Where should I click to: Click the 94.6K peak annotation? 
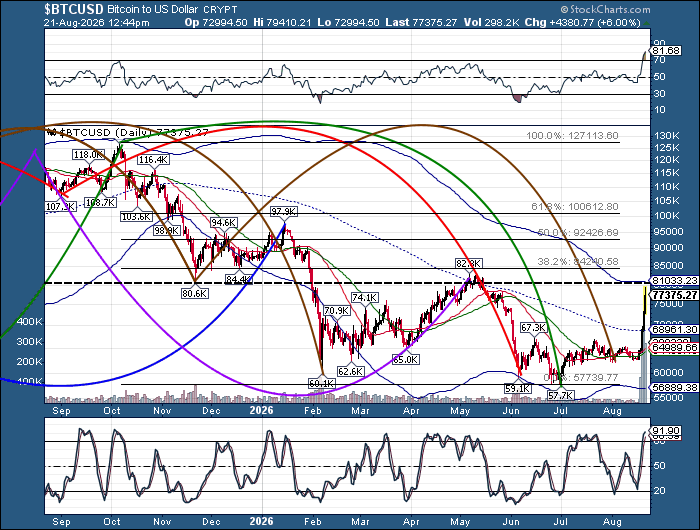225,222
